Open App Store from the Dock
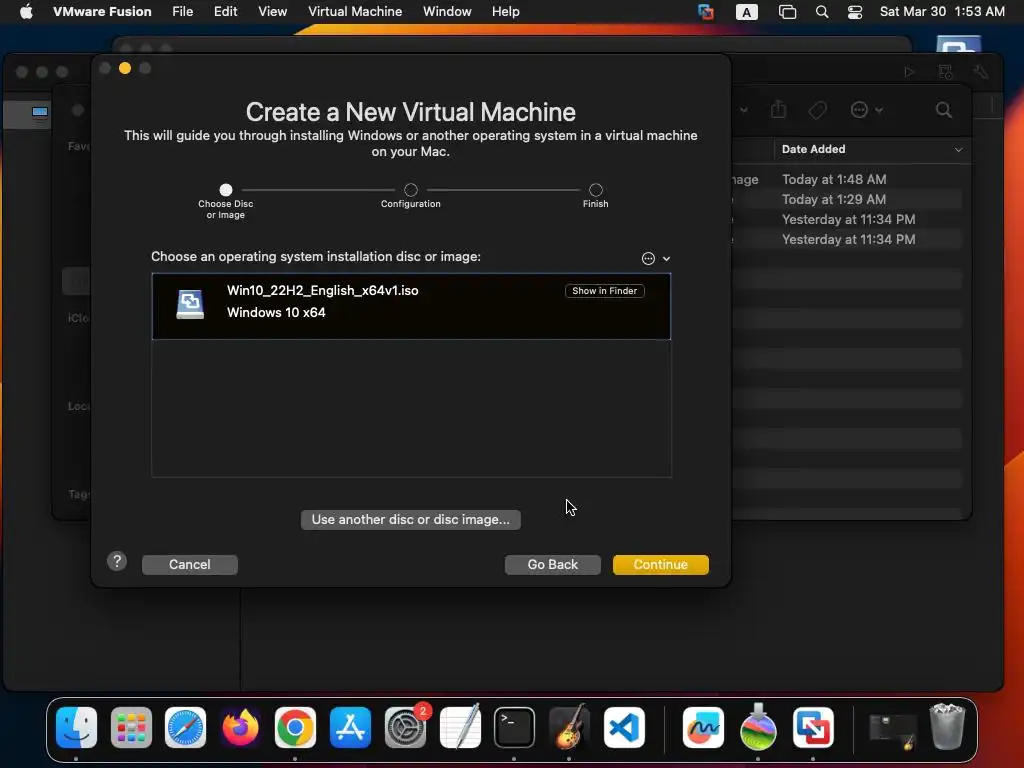1024x768 pixels. (x=350, y=727)
